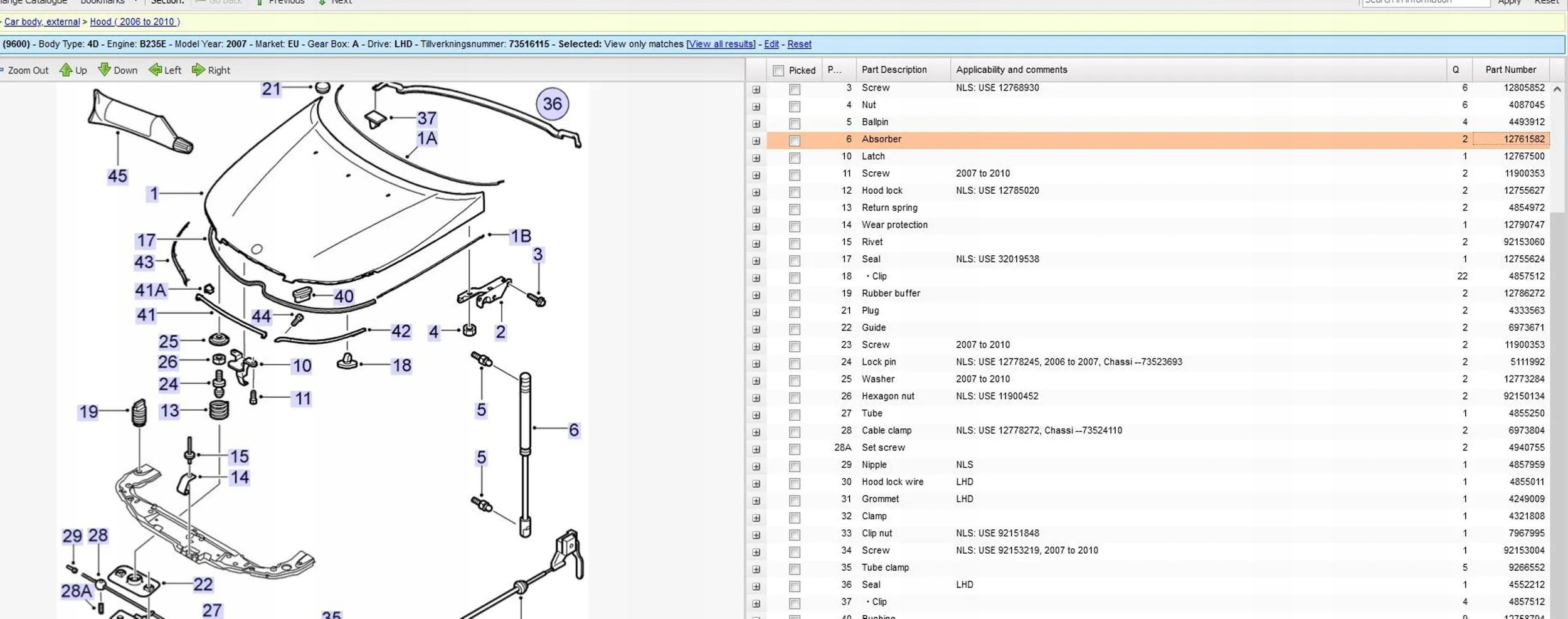The image size is (1568, 619).
Task: Follow the Car body, external breadcrumb link
Action: point(42,21)
